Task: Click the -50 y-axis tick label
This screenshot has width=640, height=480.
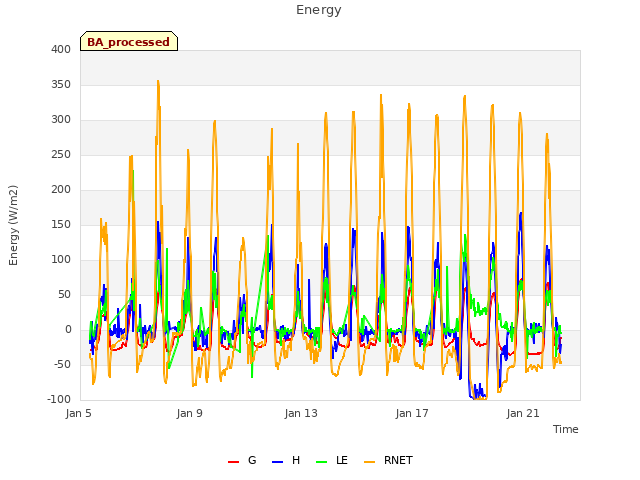Action: click(x=62, y=364)
